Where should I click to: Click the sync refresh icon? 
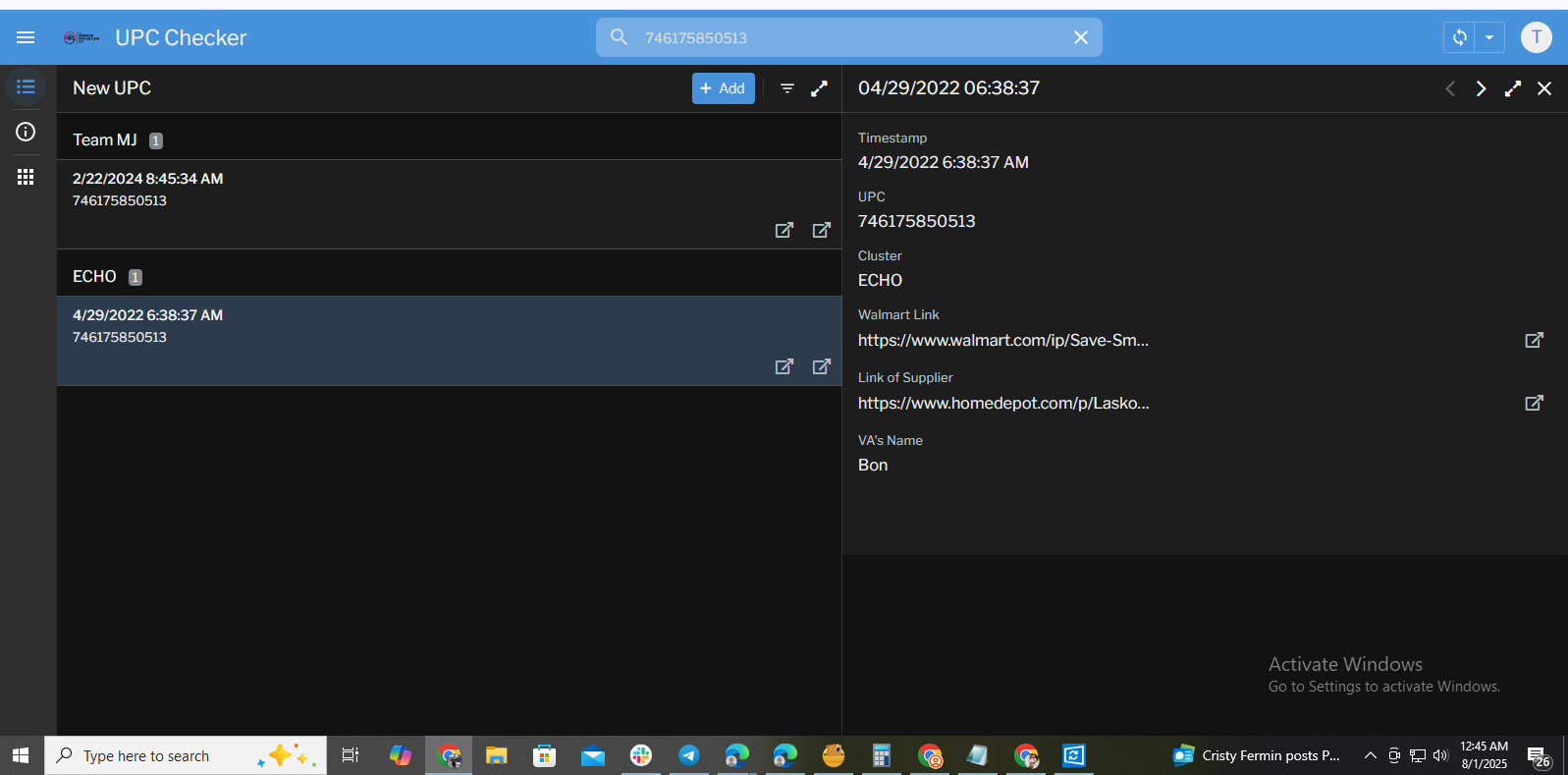[1460, 37]
